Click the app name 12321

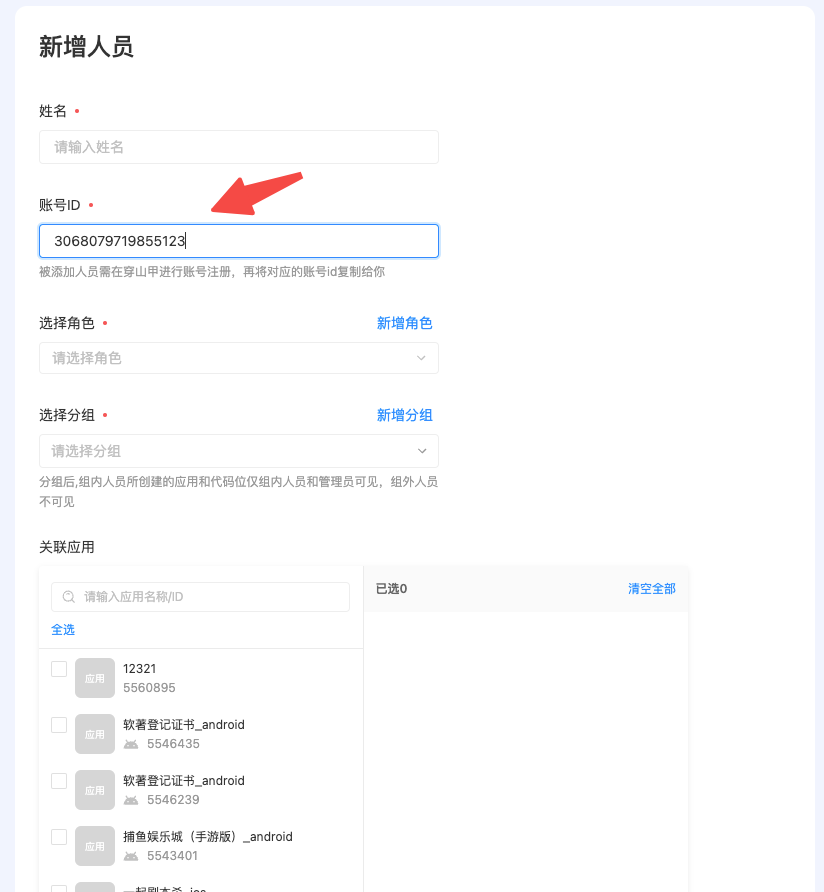pyautogui.click(x=139, y=668)
